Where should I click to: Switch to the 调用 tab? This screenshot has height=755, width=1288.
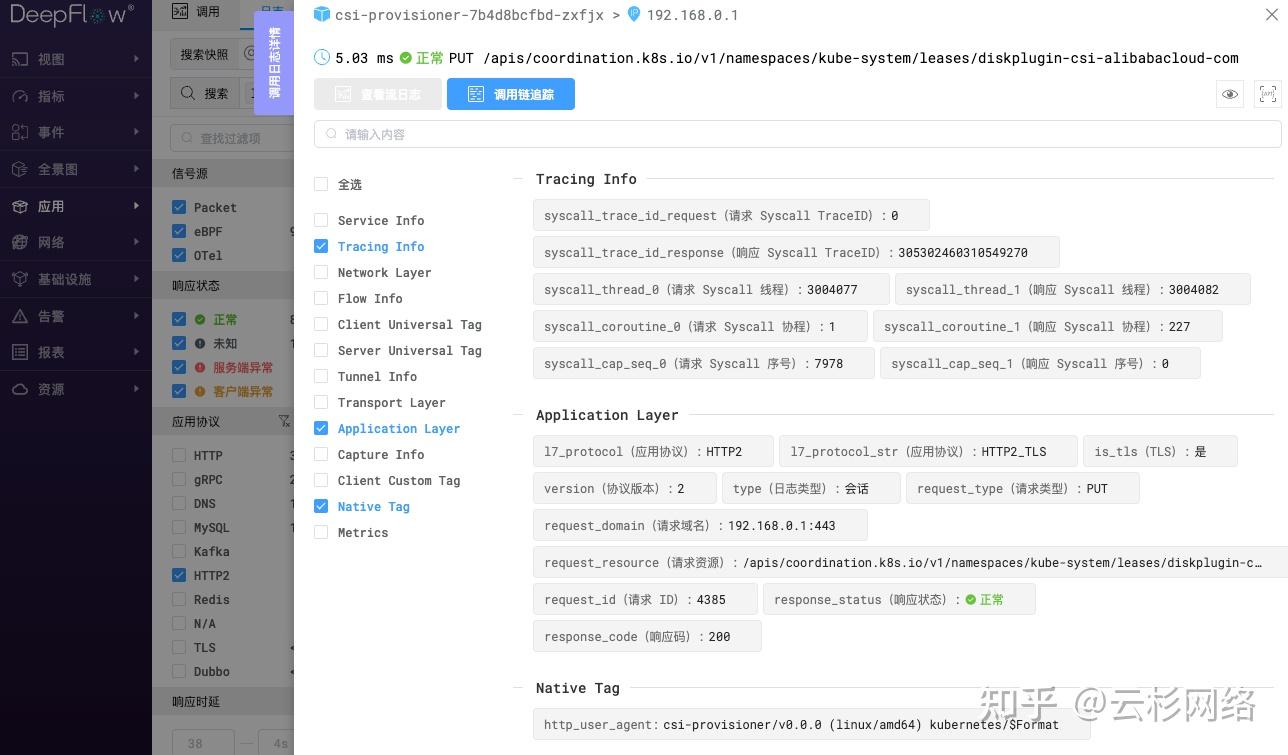tap(192, 12)
